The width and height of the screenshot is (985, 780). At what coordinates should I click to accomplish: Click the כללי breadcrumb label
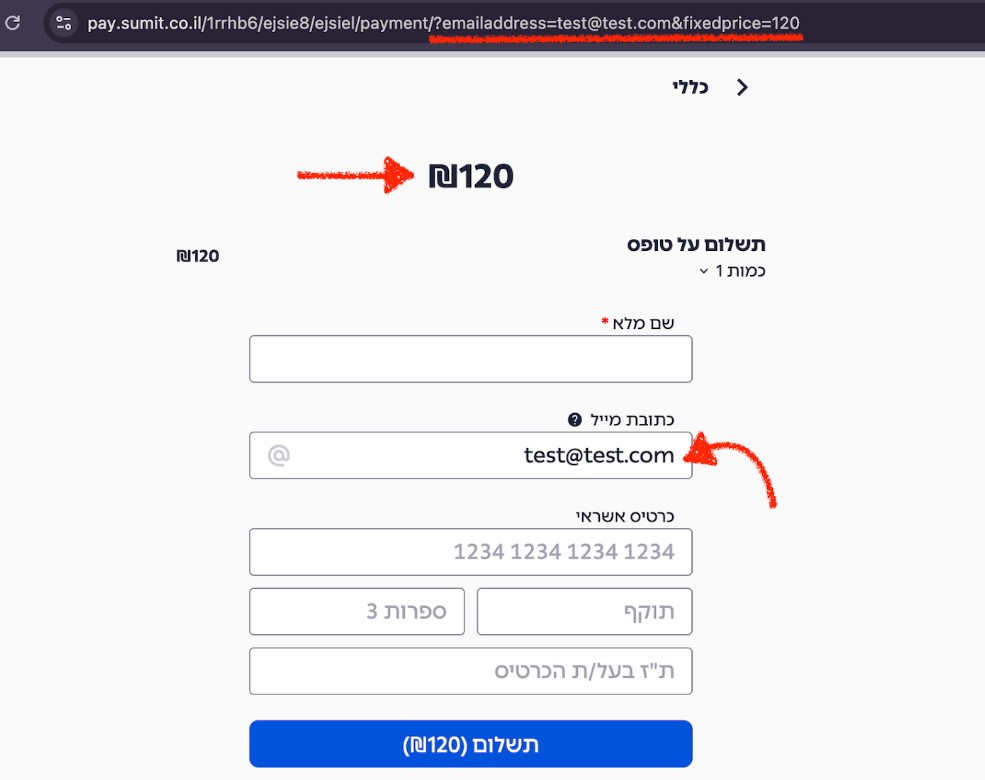(x=690, y=87)
